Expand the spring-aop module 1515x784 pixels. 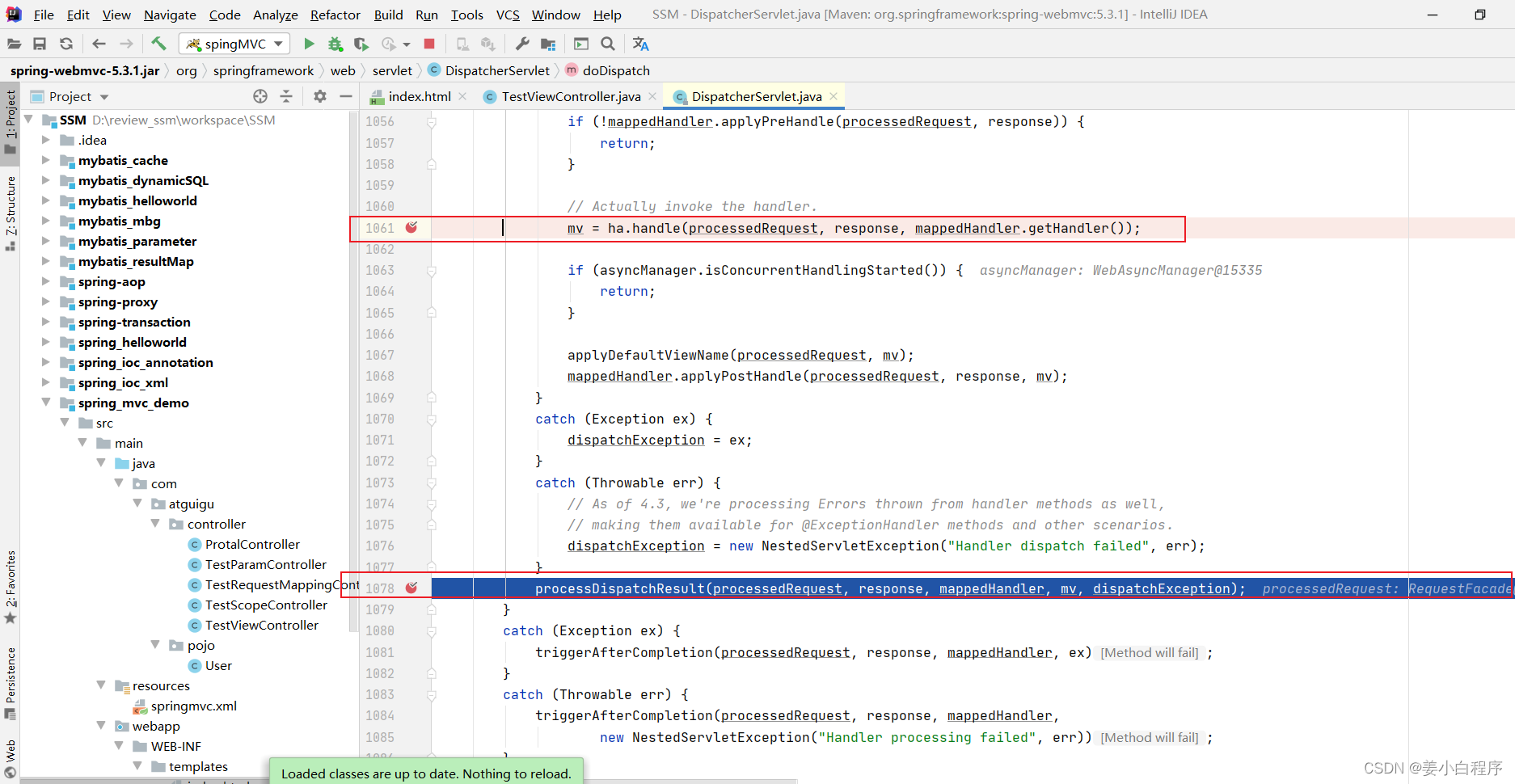(46, 281)
